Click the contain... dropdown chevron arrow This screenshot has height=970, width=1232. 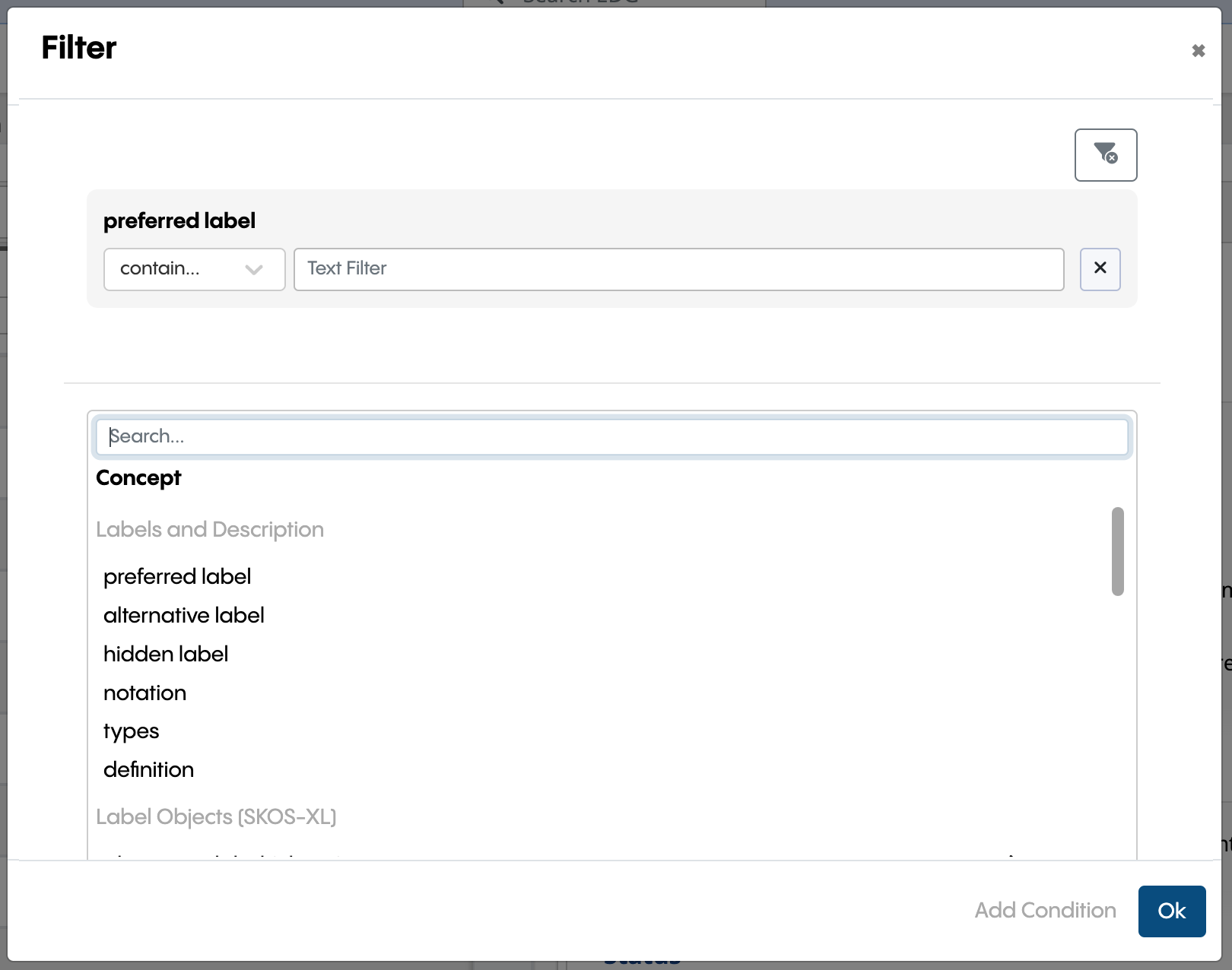coord(253,270)
